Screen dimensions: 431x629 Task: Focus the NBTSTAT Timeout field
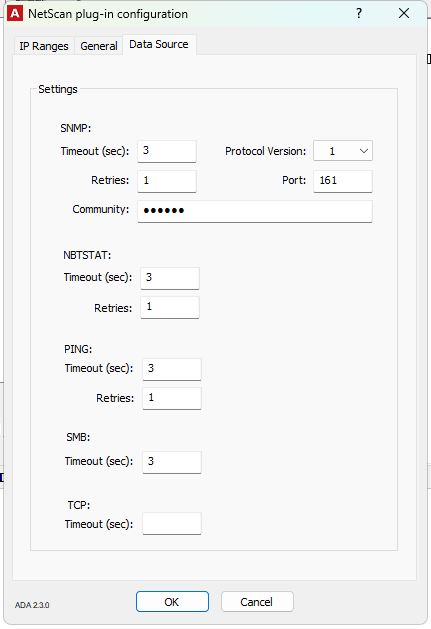tap(170, 278)
